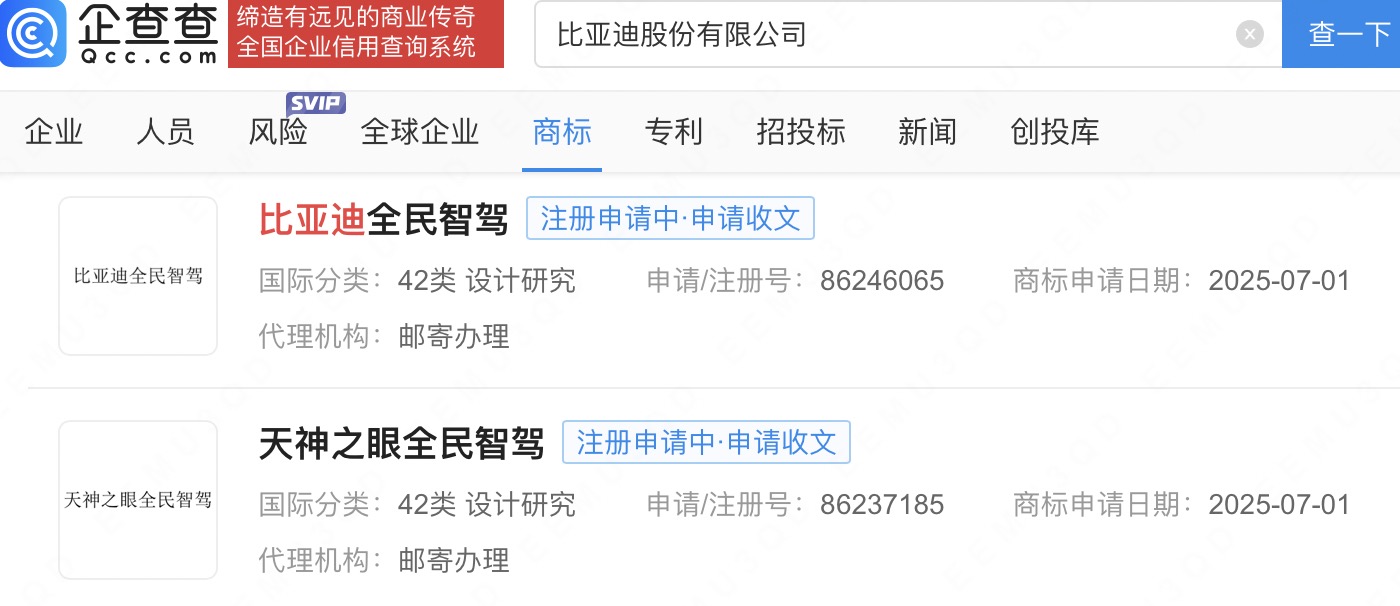Switch to the 专利 tab

pyautogui.click(x=674, y=132)
